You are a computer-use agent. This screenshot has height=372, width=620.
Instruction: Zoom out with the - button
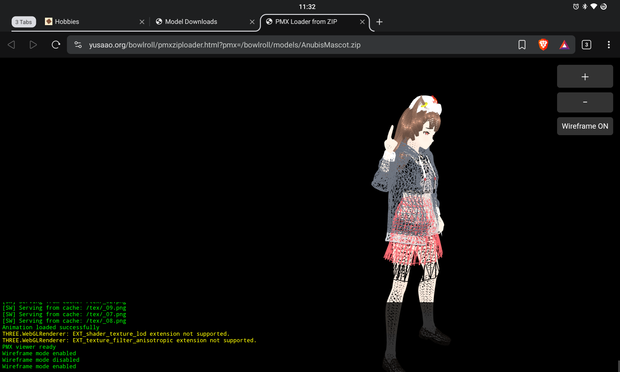[x=585, y=102]
